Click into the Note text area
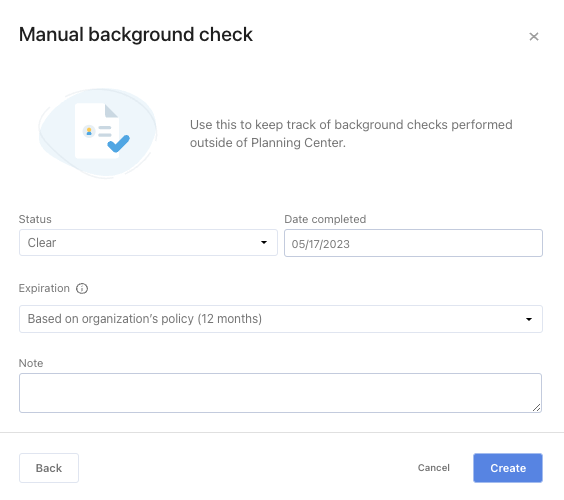 tap(281, 393)
